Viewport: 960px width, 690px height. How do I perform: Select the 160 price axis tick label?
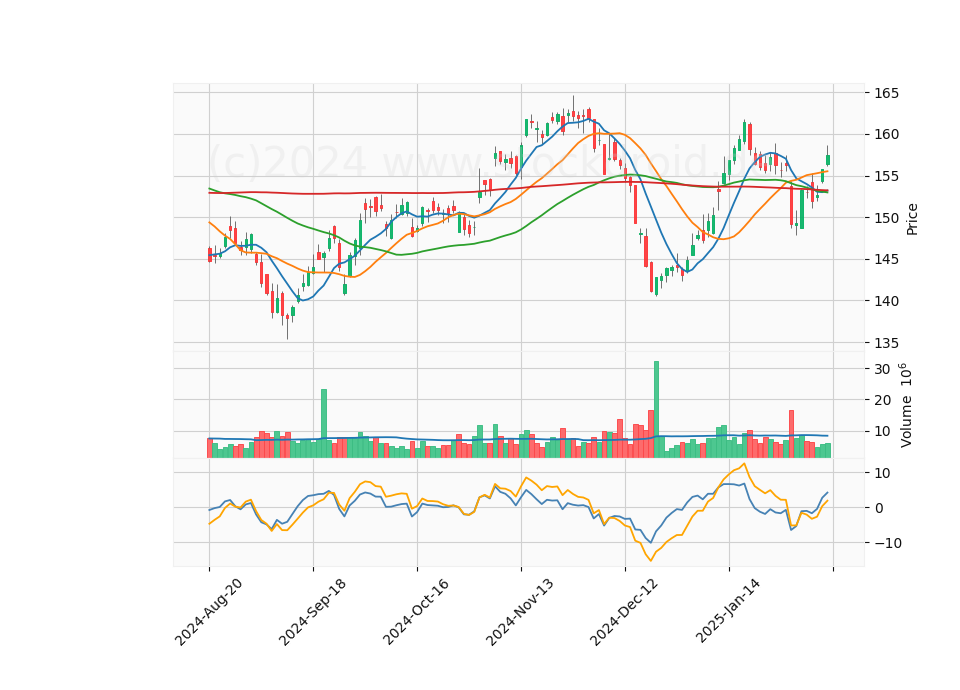887,135
